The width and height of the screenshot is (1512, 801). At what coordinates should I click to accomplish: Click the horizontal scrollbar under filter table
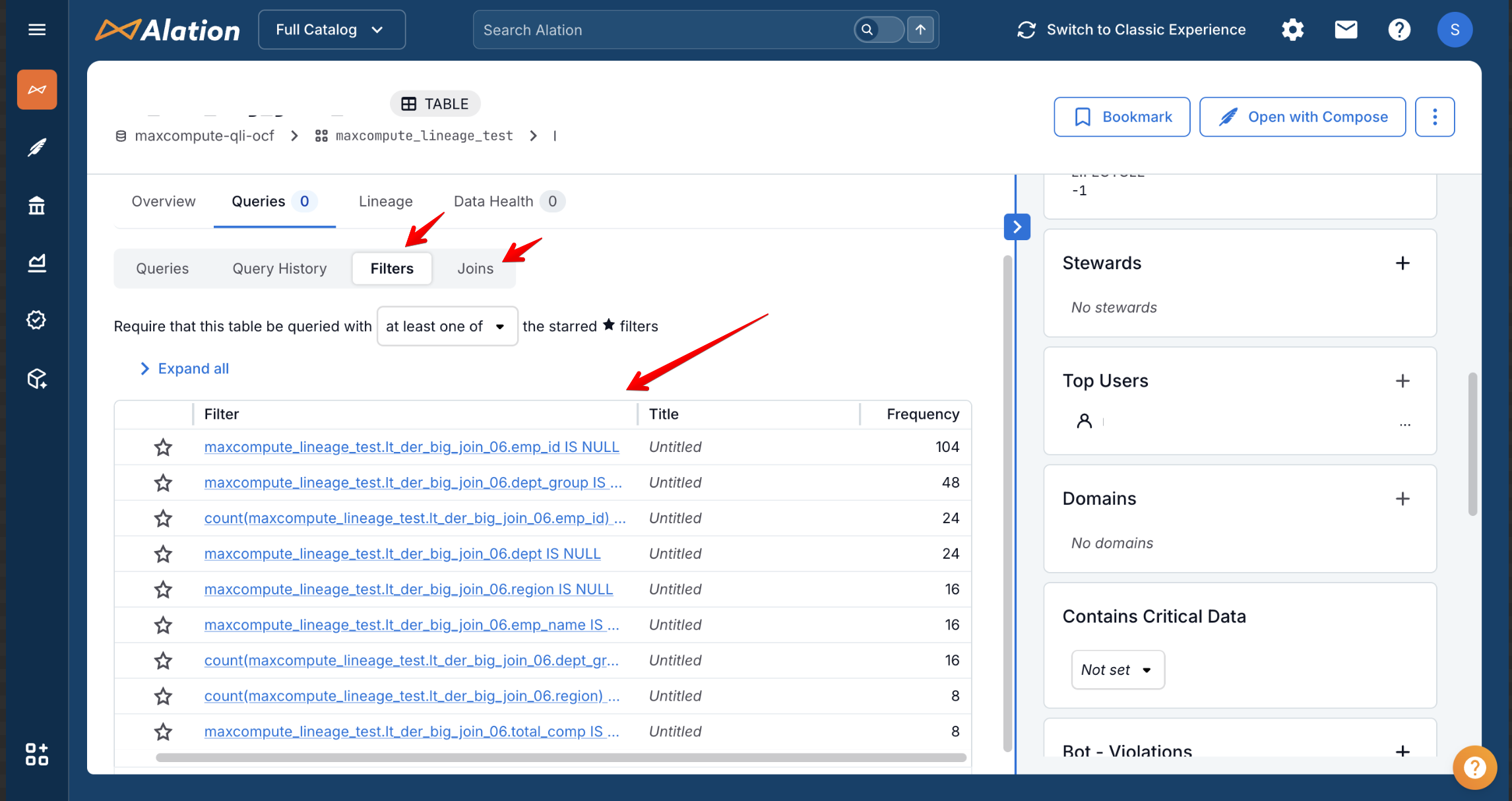(561, 757)
